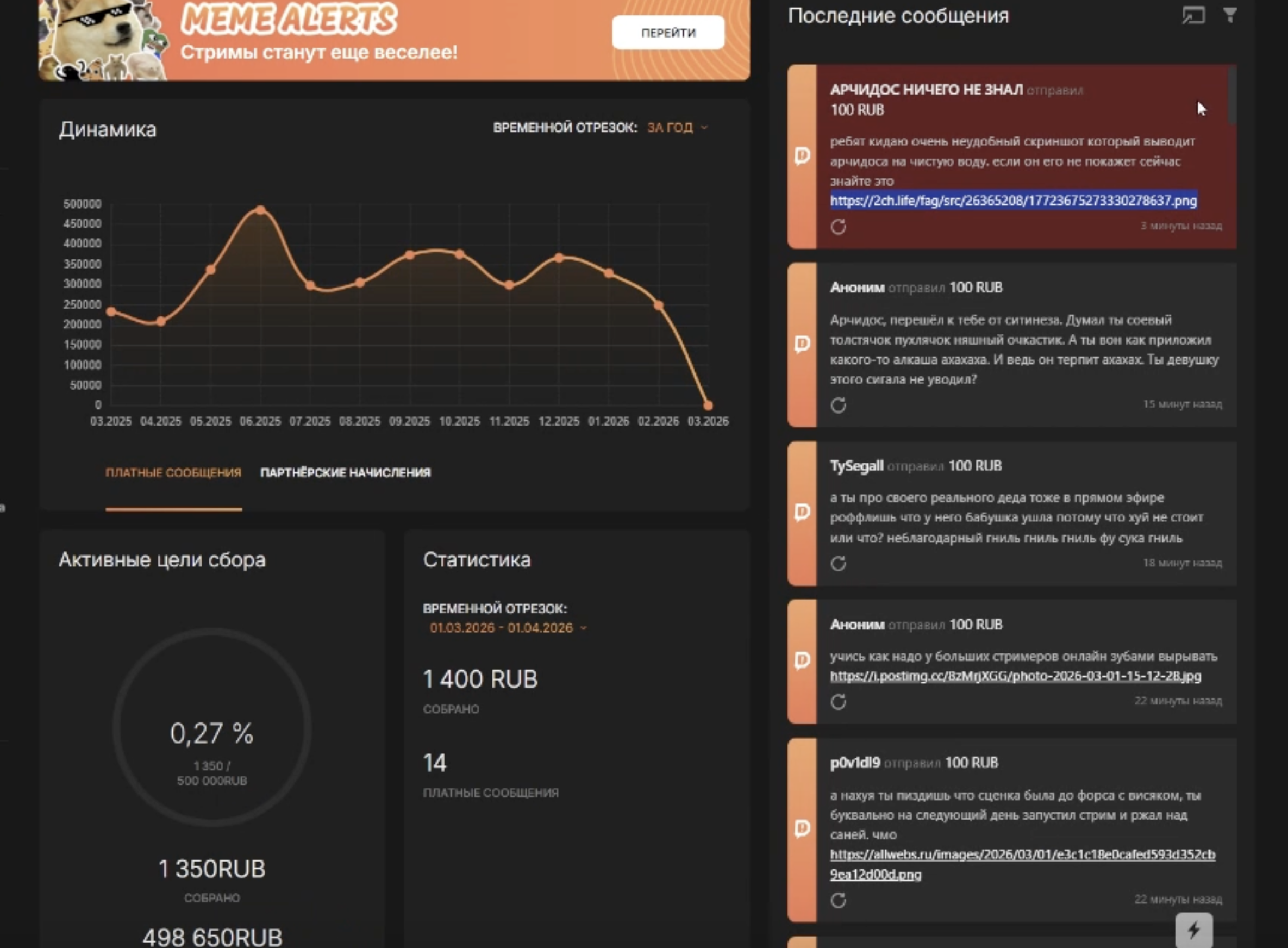Viewport: 1288px width, 948px height.
Task: Replay the 15-minutes-ago Аноним message alert
Action: coord(838,405)
